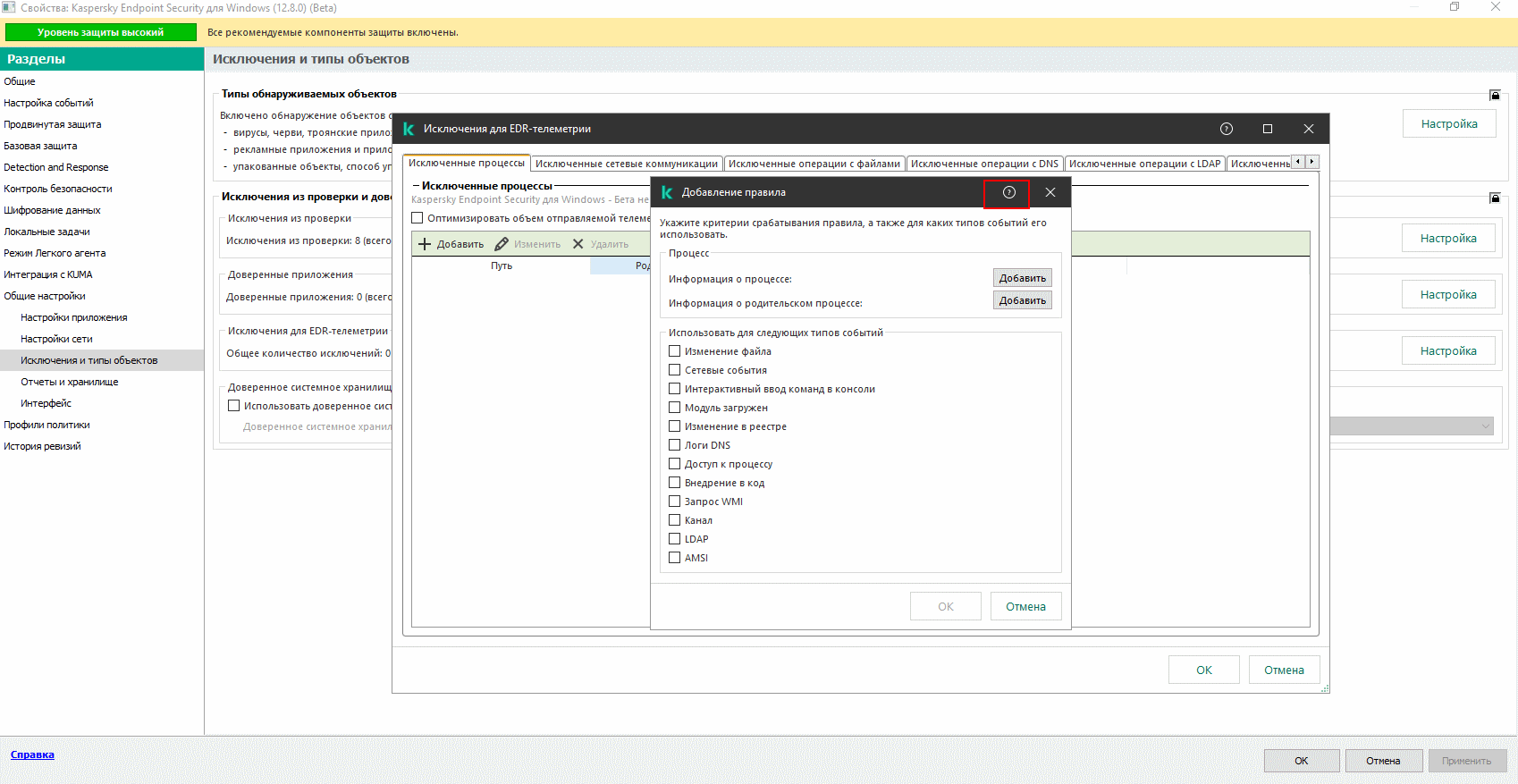
Task: Click the Применить button
Action: point(1466,761)
